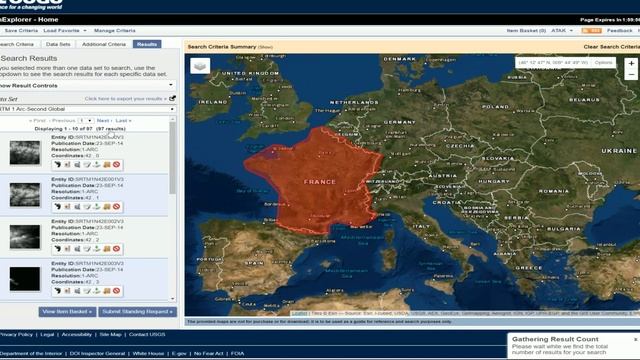Open metadata for entity SRTM1N42E001V3
This screenshot has height=360, width=640.
point(87,207)
